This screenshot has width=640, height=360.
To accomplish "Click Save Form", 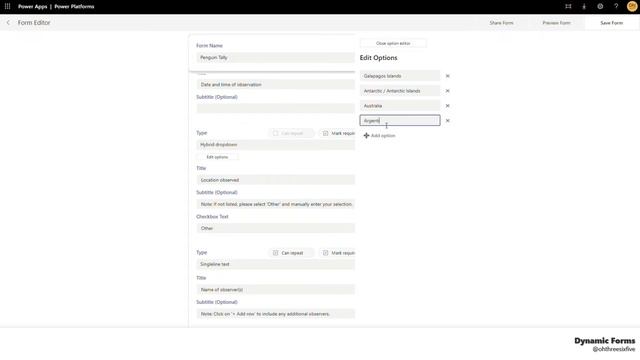I will click(611, 23).
